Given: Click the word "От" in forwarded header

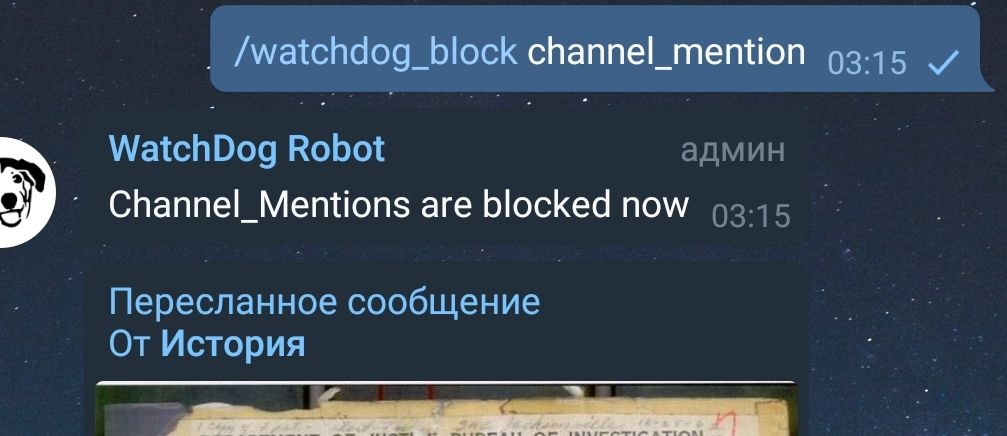Looking at the screenshot, I should [130, 344].
